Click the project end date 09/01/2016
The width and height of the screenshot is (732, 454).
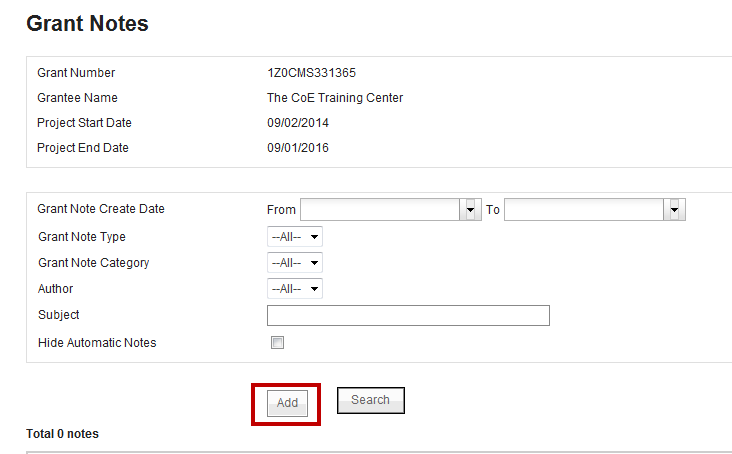[297, 148]
